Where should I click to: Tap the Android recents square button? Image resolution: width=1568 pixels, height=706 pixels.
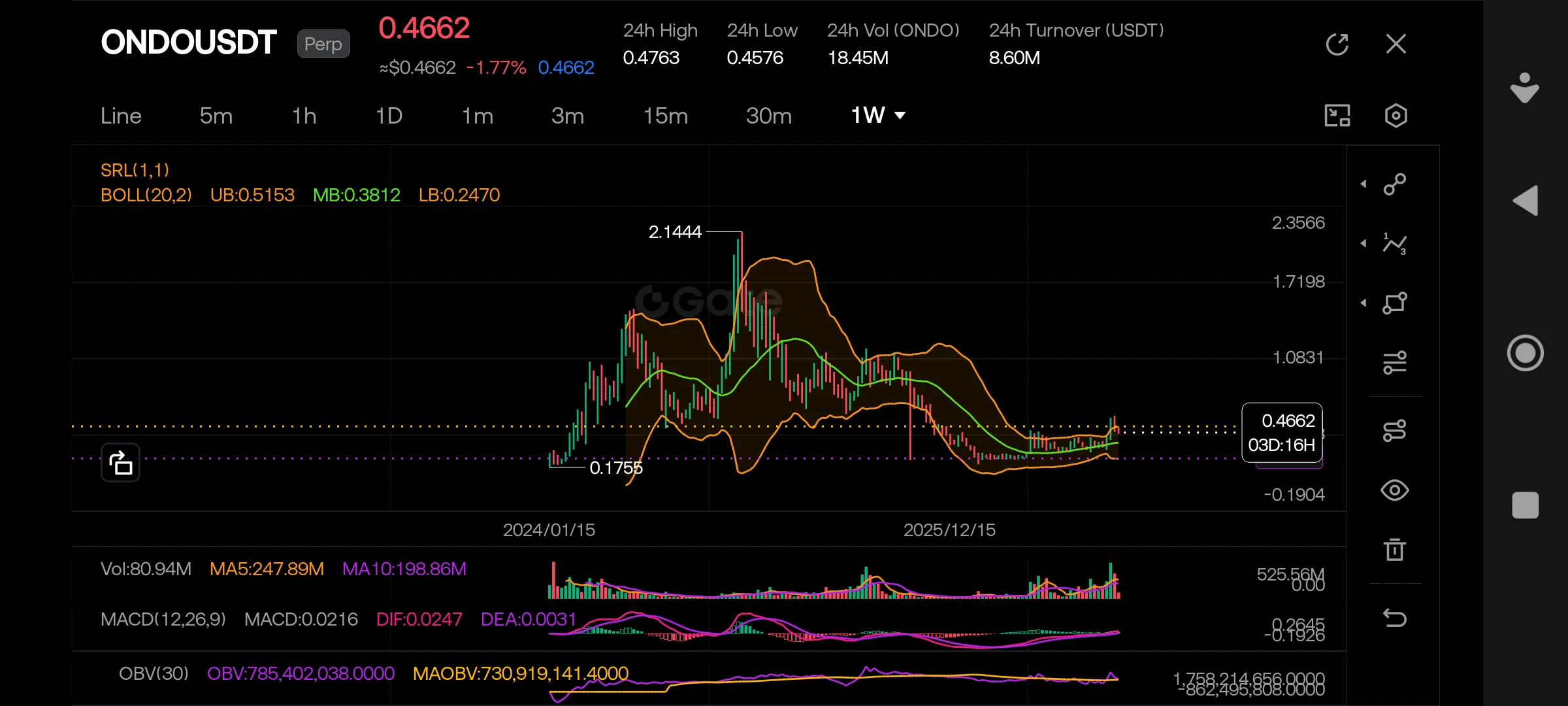coord(1526,505)
